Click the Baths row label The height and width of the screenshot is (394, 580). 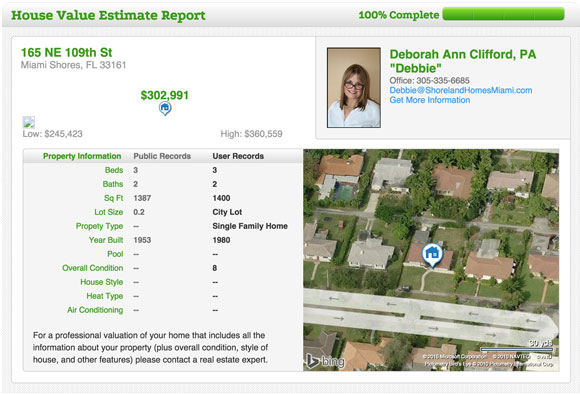[113, 184]
